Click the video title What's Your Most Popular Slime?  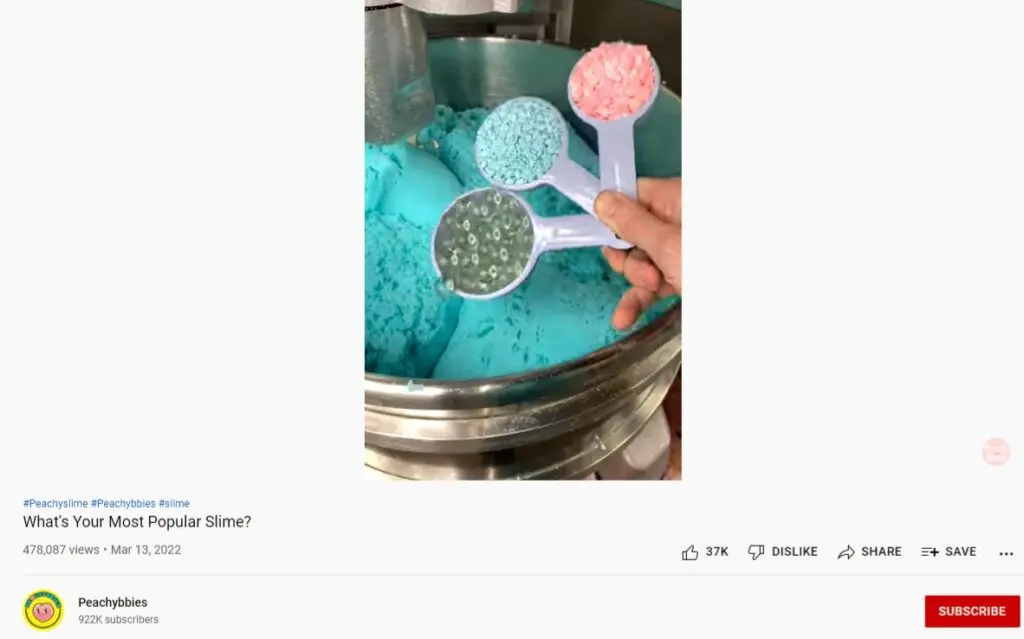click(x=137, y=521)
